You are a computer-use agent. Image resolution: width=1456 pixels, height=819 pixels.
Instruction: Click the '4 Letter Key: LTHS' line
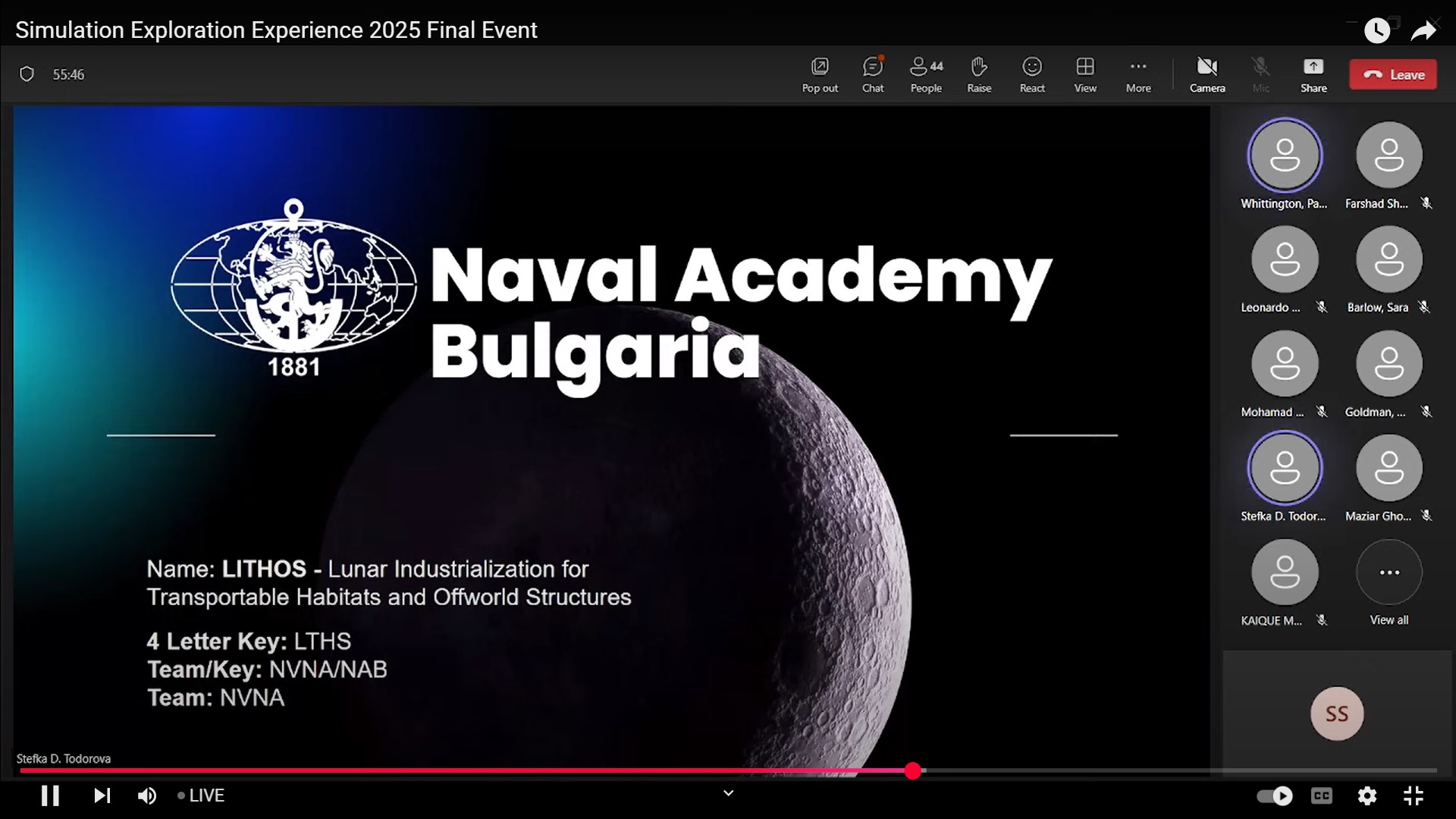(249, 642)
